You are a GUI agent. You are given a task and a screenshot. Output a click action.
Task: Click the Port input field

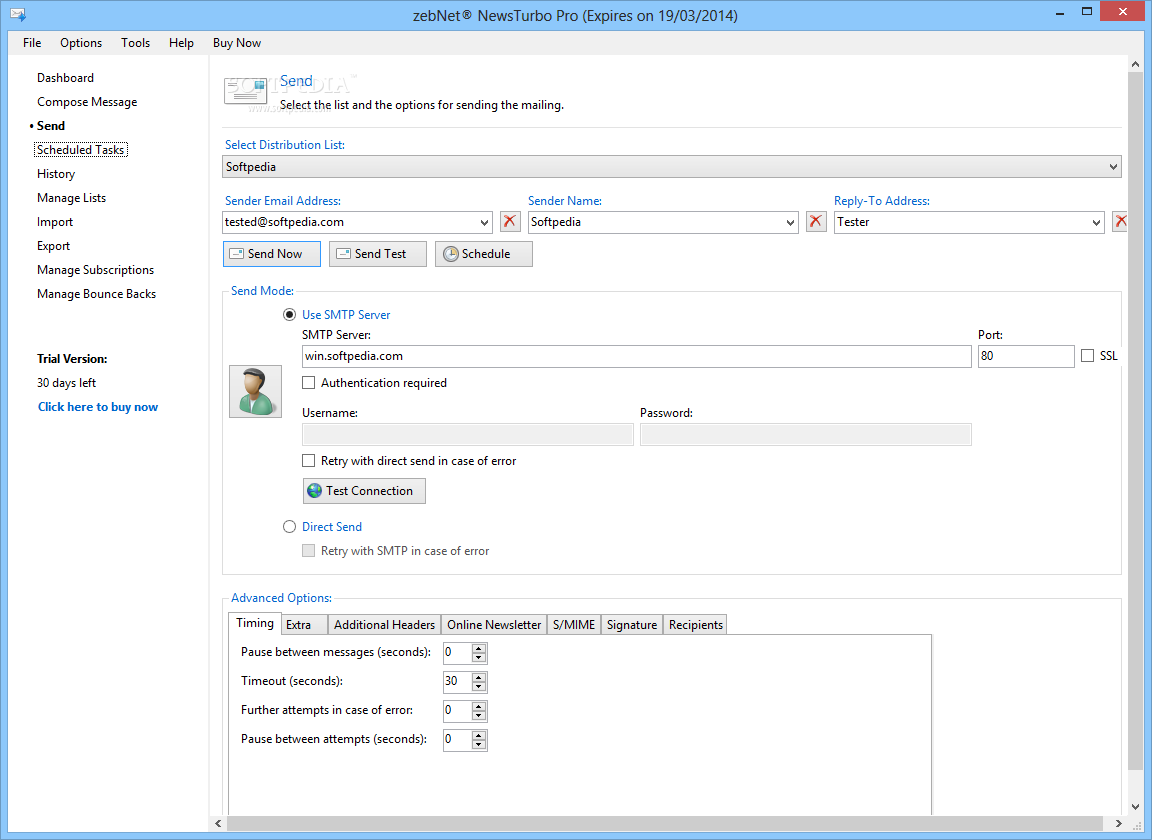pyautogui.click(x=1026, y=356)
